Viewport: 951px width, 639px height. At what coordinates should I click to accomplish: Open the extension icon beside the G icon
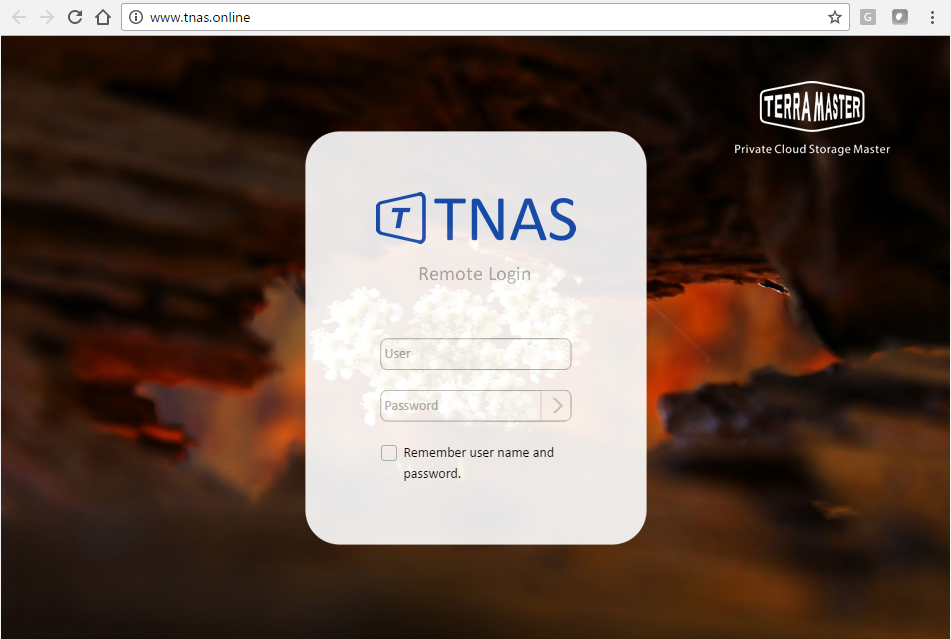tap(900, 17)
